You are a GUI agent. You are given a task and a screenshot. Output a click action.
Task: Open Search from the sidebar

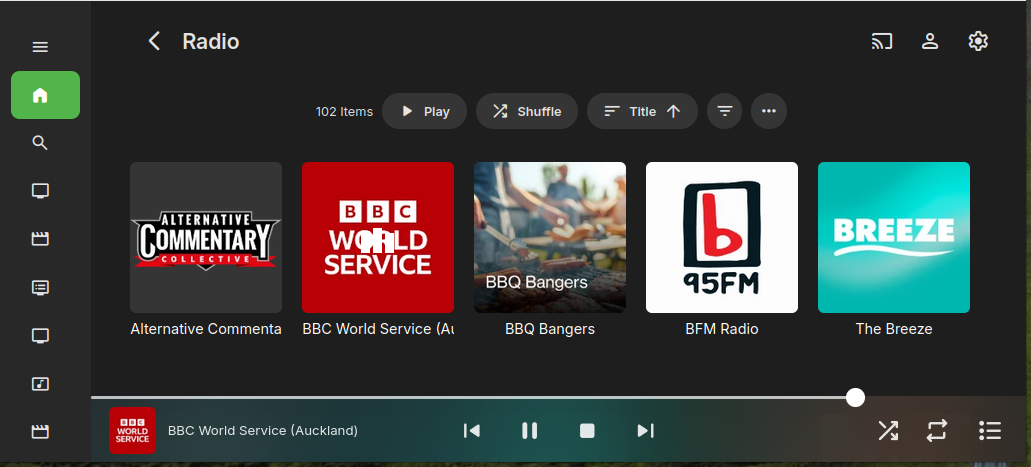40,143
